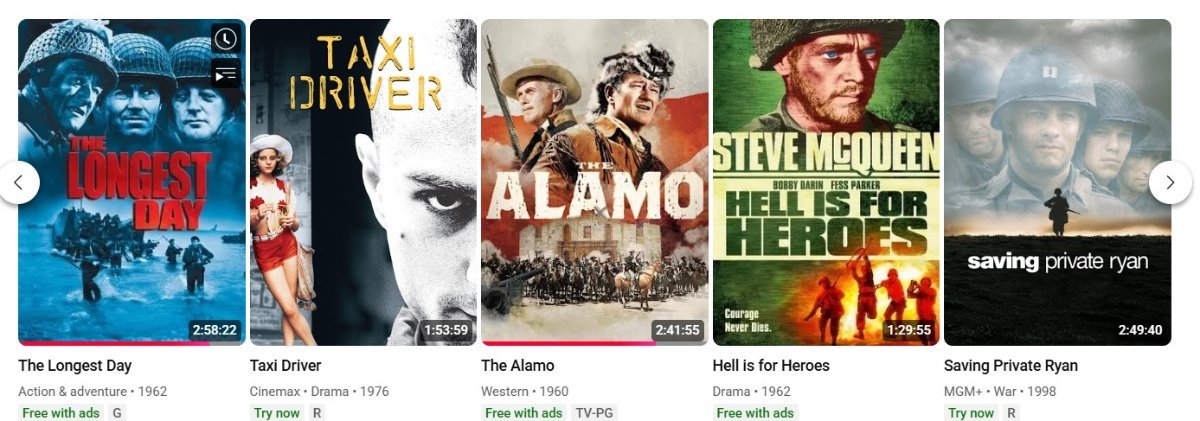Click Free with ads under Hell is for Heroes

(755, 413)
